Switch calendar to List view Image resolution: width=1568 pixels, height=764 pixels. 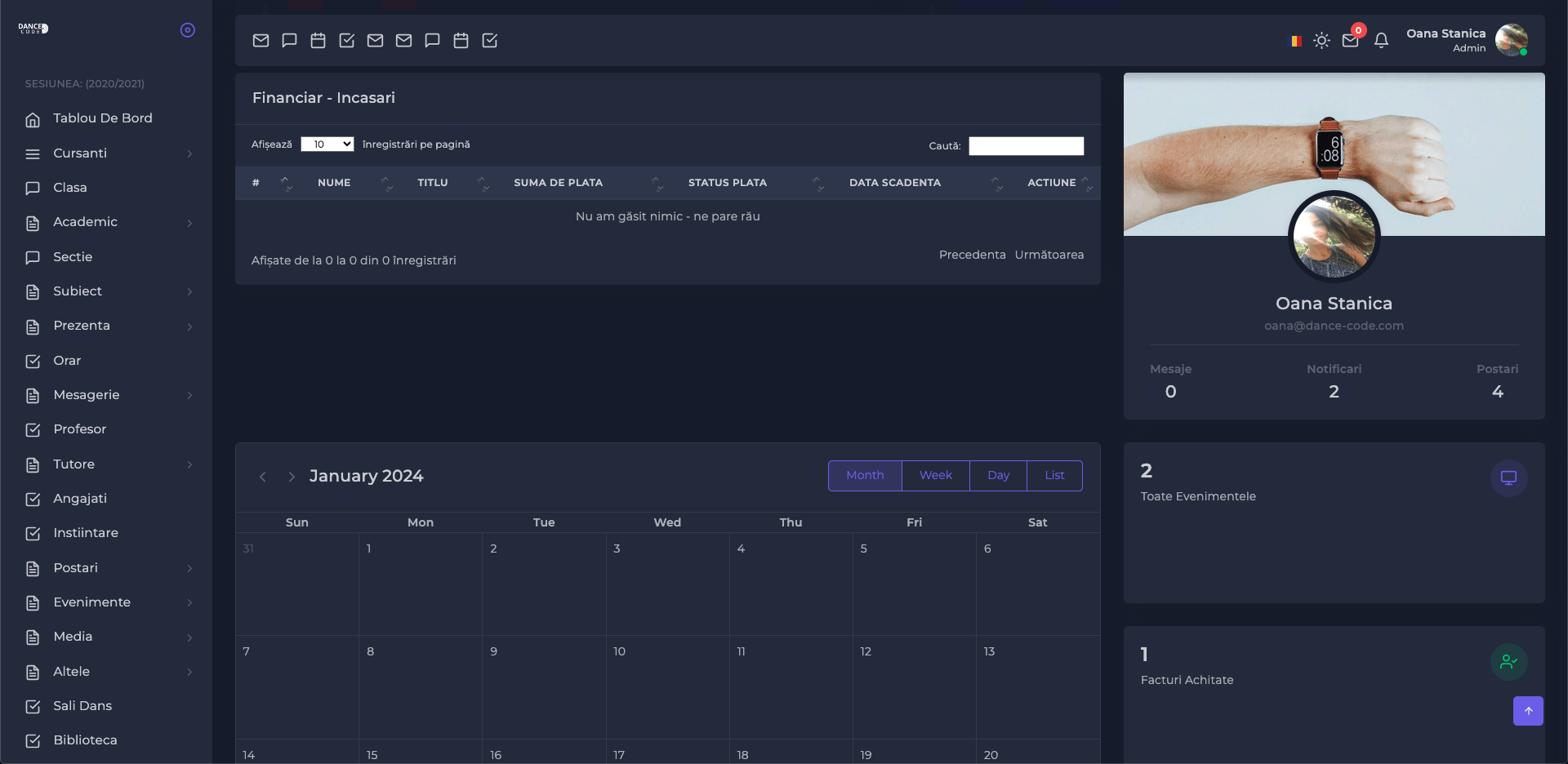[x=1054, y=476]
